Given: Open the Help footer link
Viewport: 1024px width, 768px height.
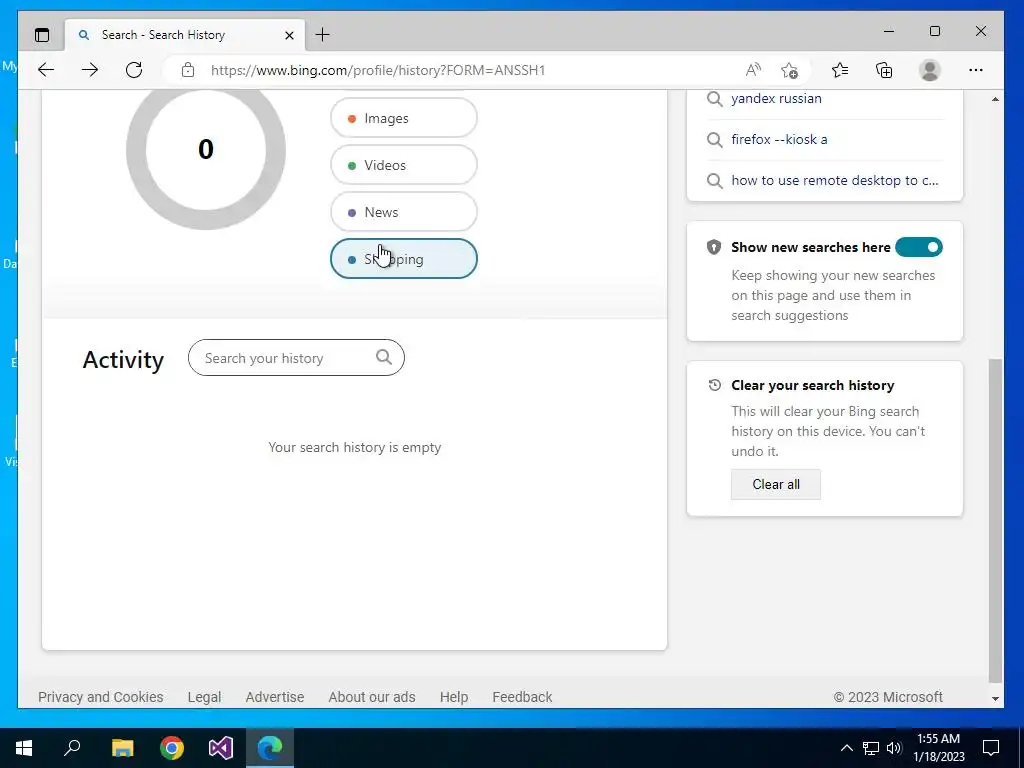Looking at the screenshot, I should coord(454,697).
